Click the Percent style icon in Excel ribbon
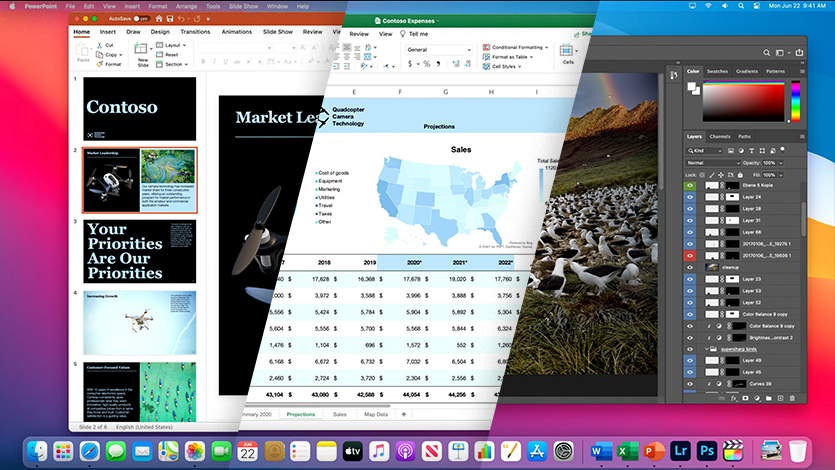Image resolution: width=835 pixels, height=470 pixels. 426,64
